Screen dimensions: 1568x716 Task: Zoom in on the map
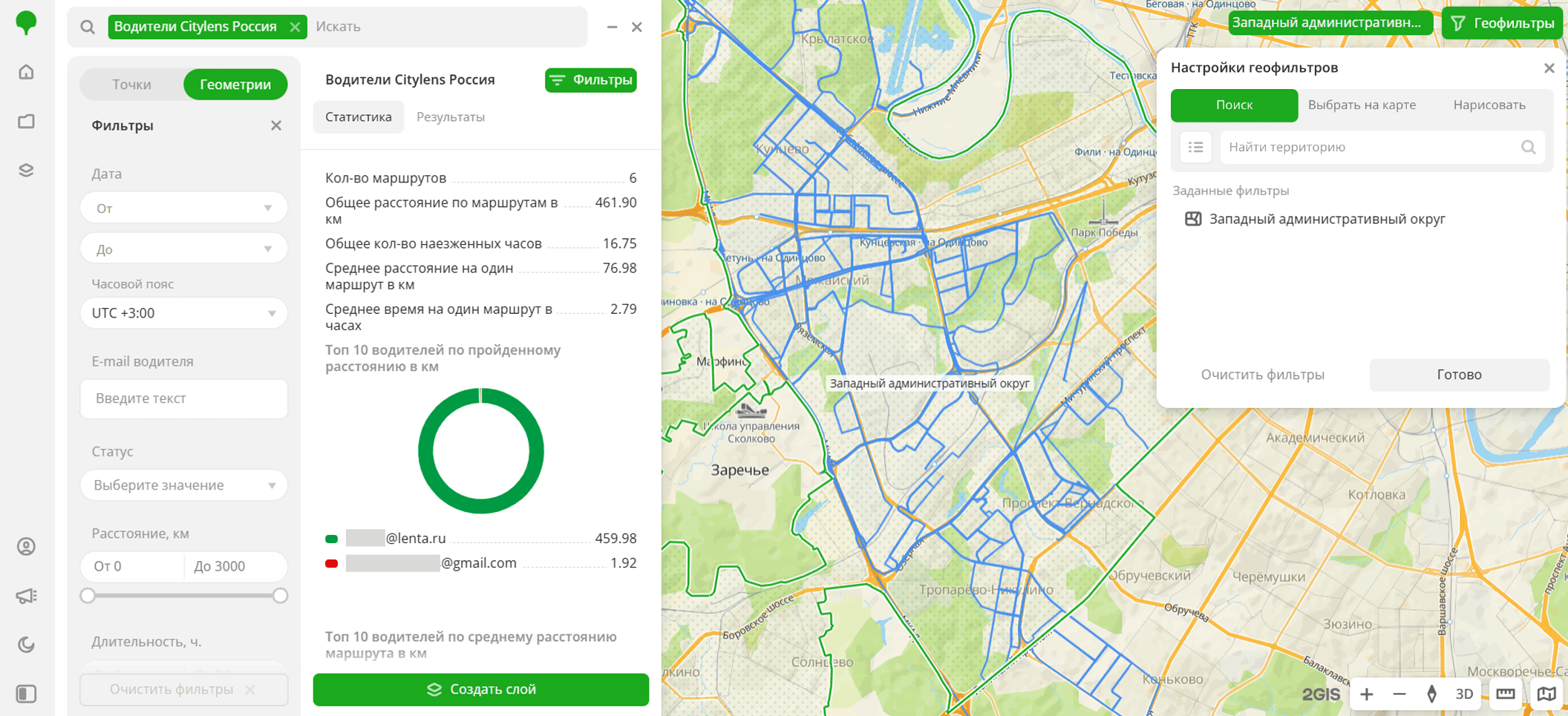click(1366, 694)
